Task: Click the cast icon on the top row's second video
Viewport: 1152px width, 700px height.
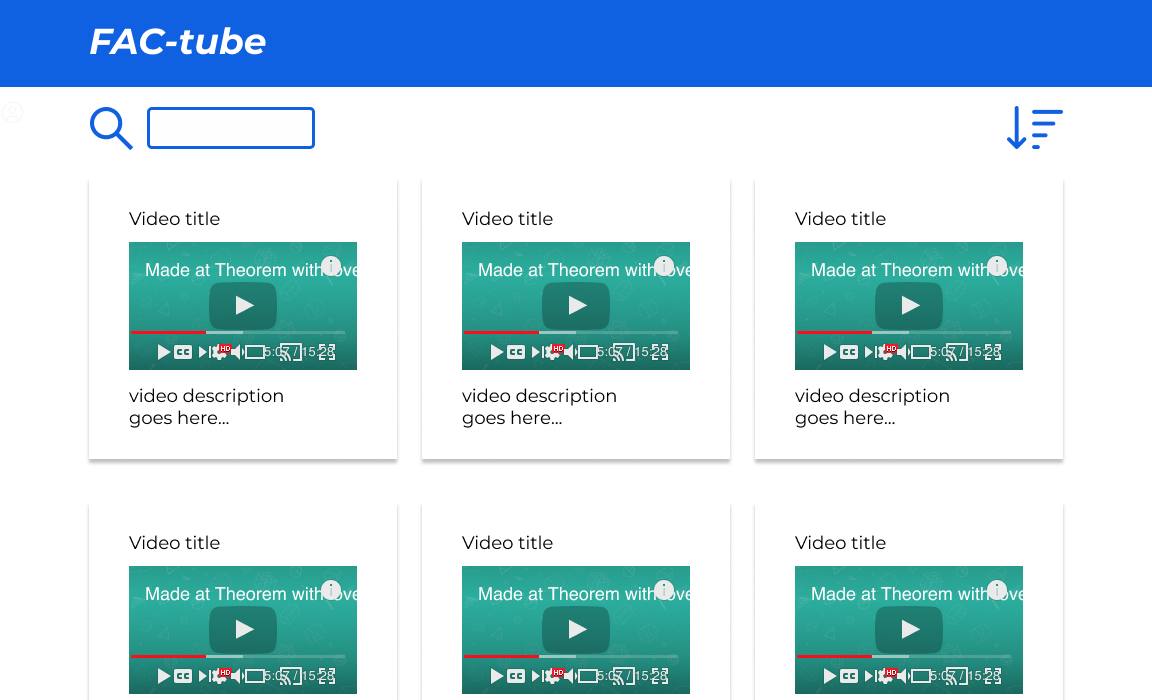Action: [624, 353]
